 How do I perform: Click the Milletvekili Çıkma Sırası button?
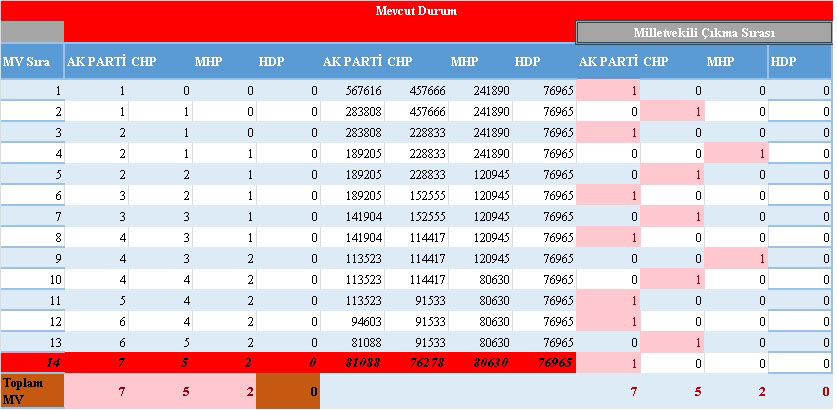tap(704, 33)
